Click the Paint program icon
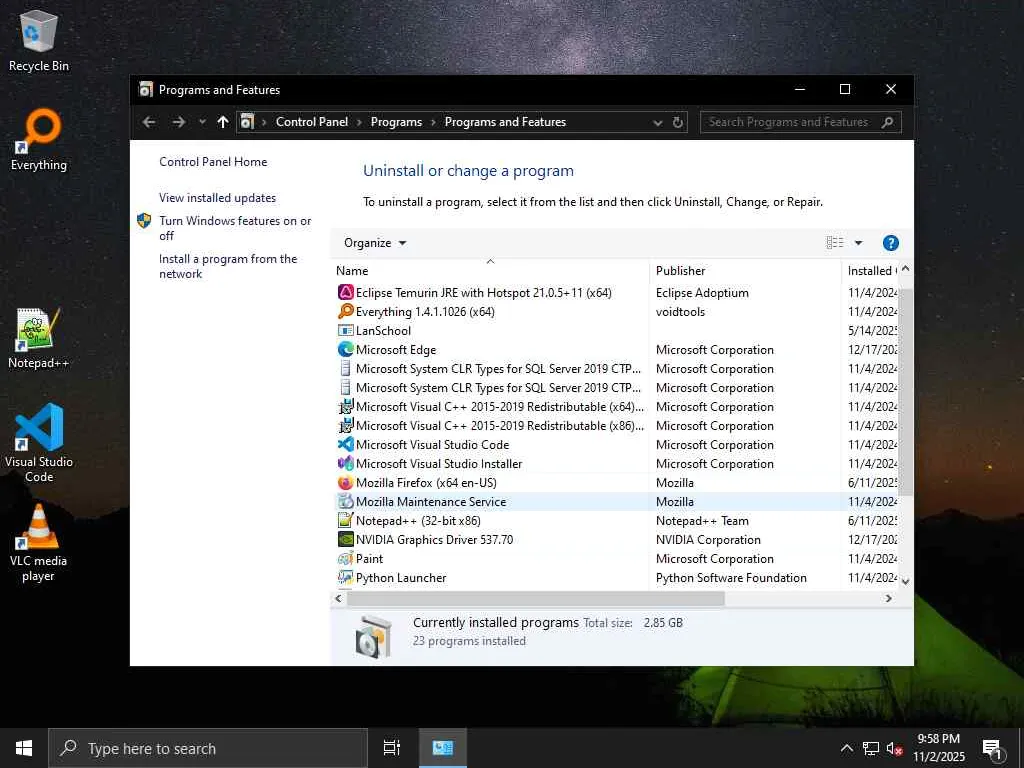1024x768 pixels. [x=345, y=558]
